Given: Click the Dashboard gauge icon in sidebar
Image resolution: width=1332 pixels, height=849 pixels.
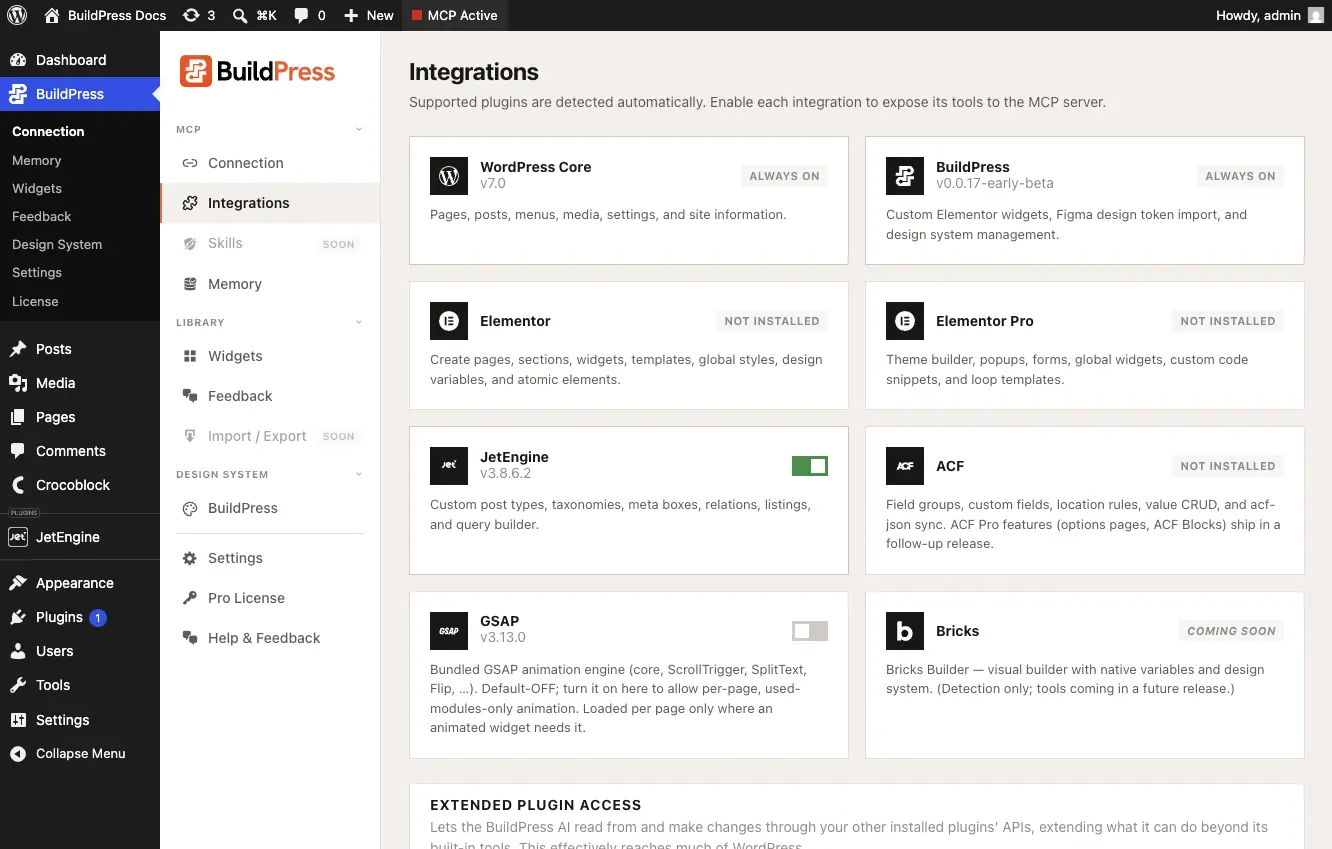Looking at the screenshot, I should pyautogui.click(x=18, y=60).
